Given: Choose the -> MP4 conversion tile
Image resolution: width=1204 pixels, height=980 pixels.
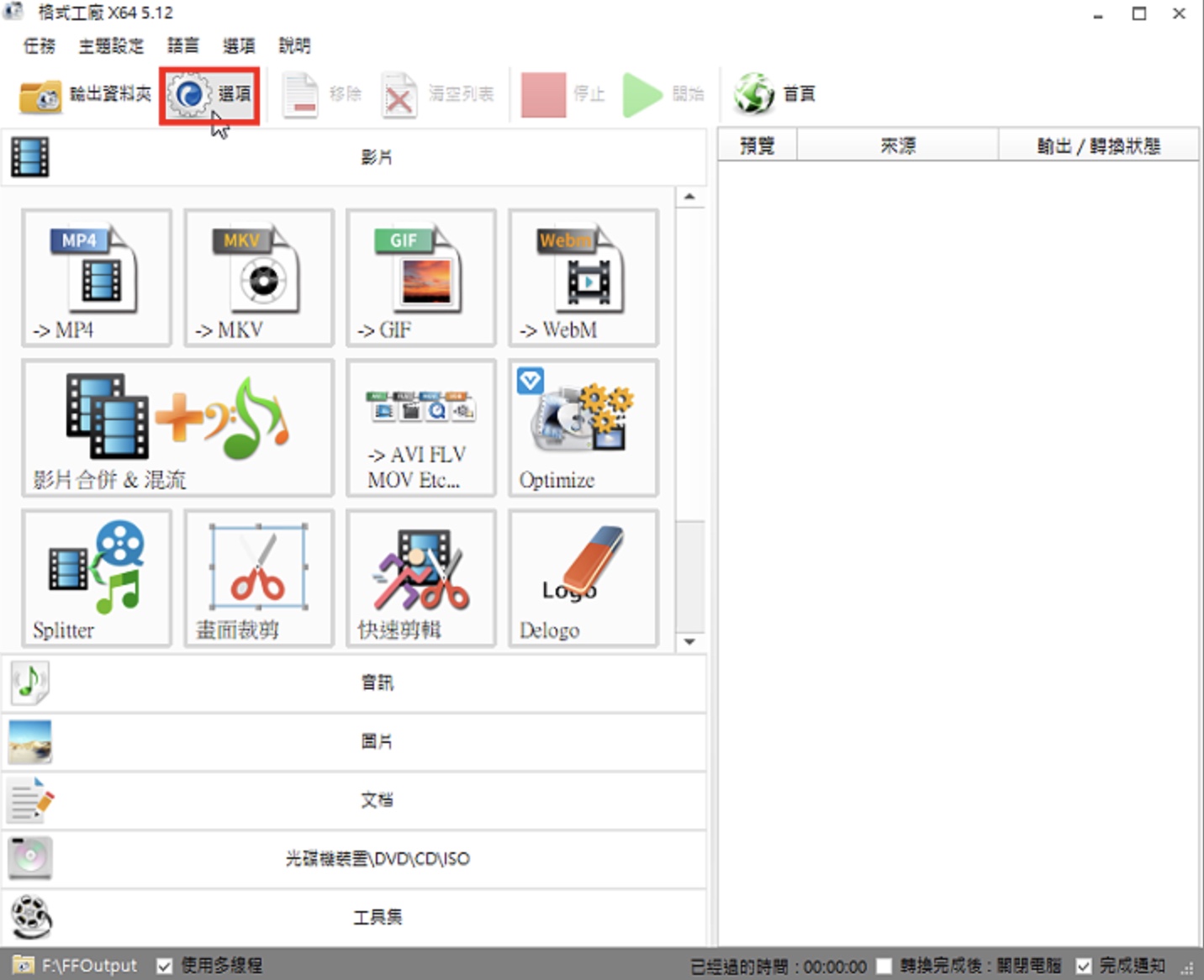Looking at the screenshot, I should point(97,278).
